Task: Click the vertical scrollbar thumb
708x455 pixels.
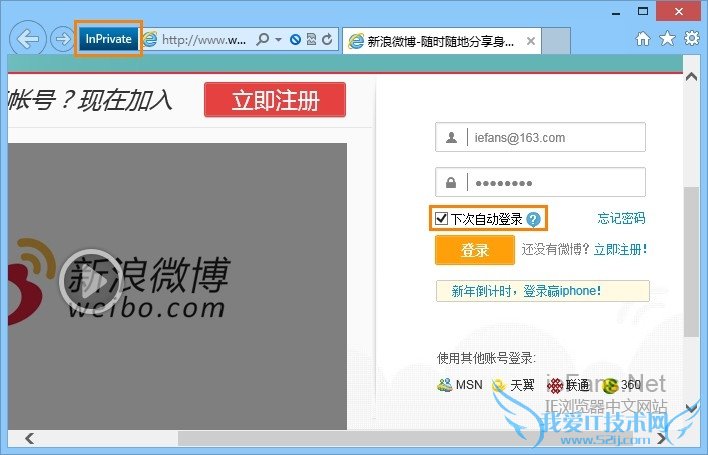Action: click(691, 262)
